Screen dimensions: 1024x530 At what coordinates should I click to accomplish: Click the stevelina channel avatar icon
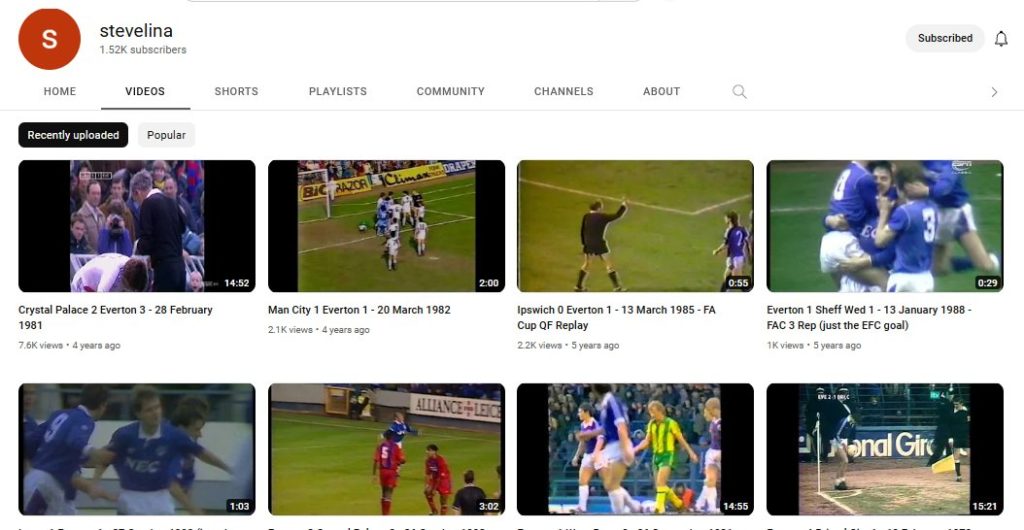pos(49,39)
